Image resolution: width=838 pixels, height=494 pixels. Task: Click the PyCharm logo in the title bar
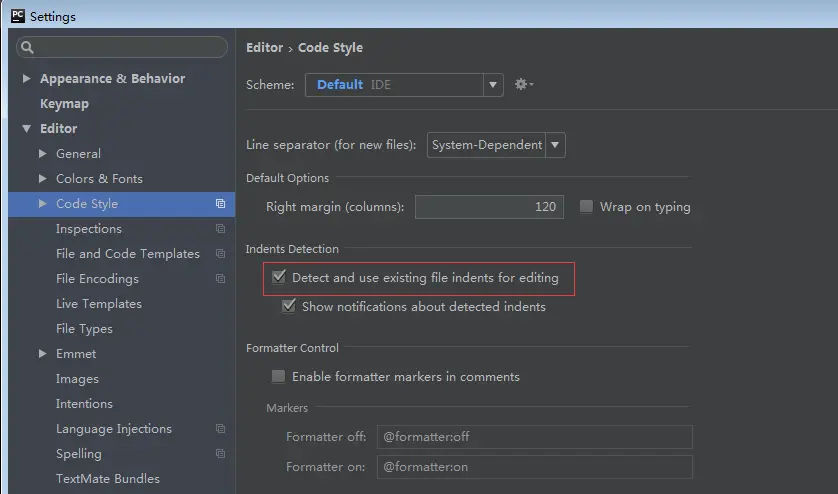[18, 16]
